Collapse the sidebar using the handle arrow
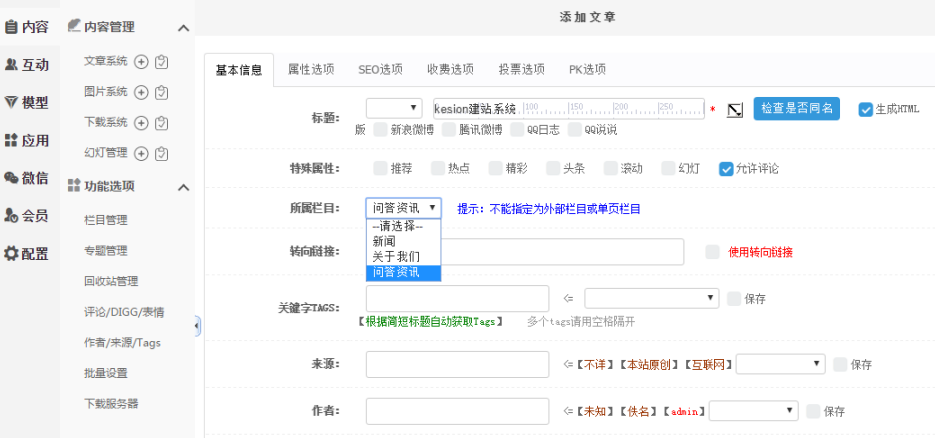Image resolution: width=935 pixels, height=438 pixels. [197, 326]
